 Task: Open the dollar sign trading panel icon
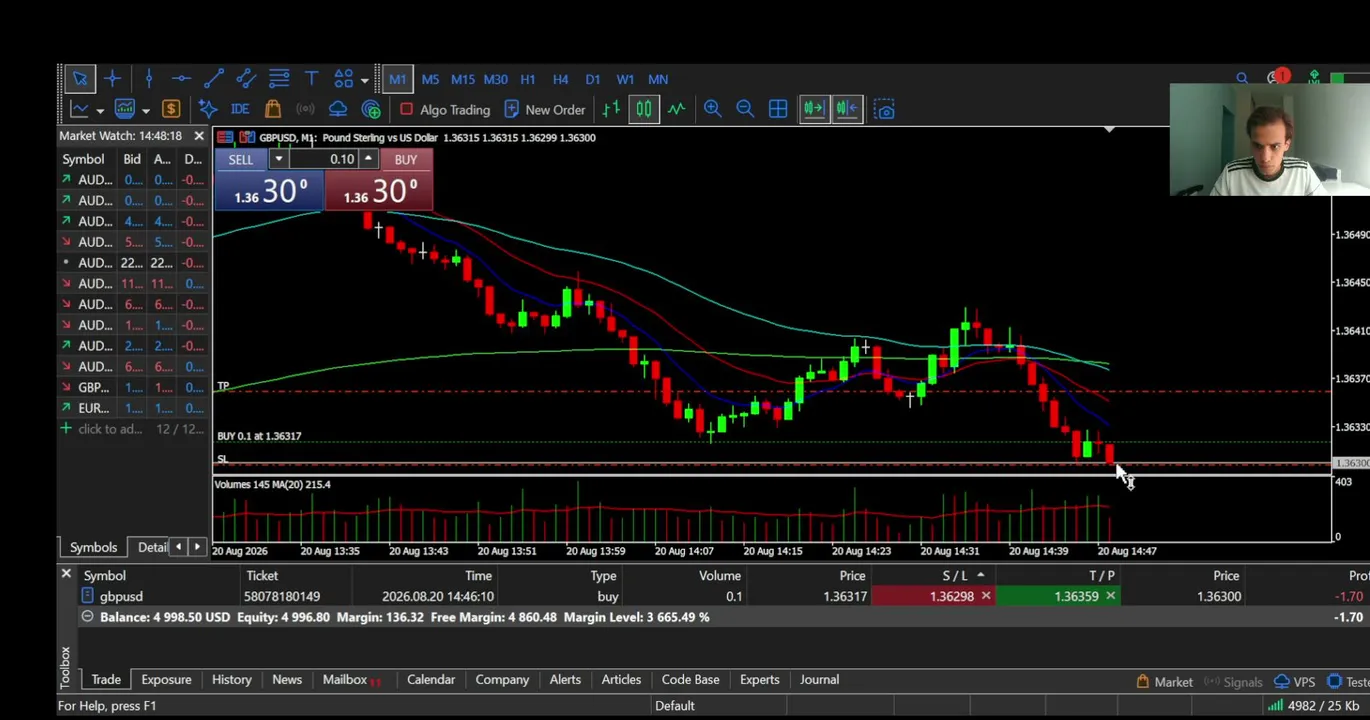click(171, 110)
